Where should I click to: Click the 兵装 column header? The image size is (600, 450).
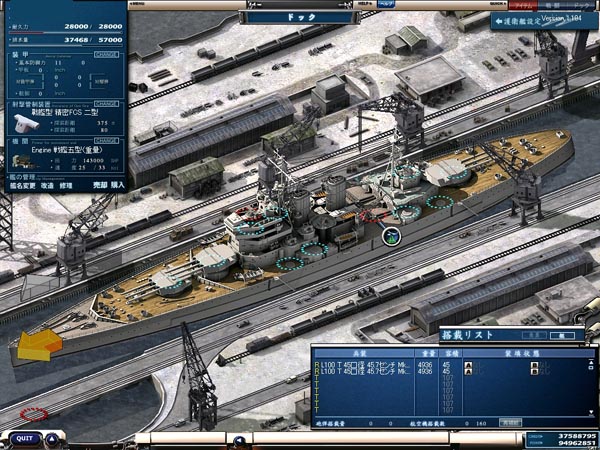pyautogui.click(x=364, y=353)
